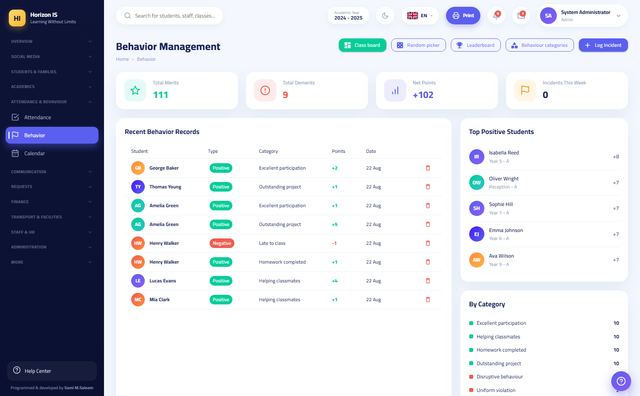
Task: Open the Random picker
Action: (418, 45)
